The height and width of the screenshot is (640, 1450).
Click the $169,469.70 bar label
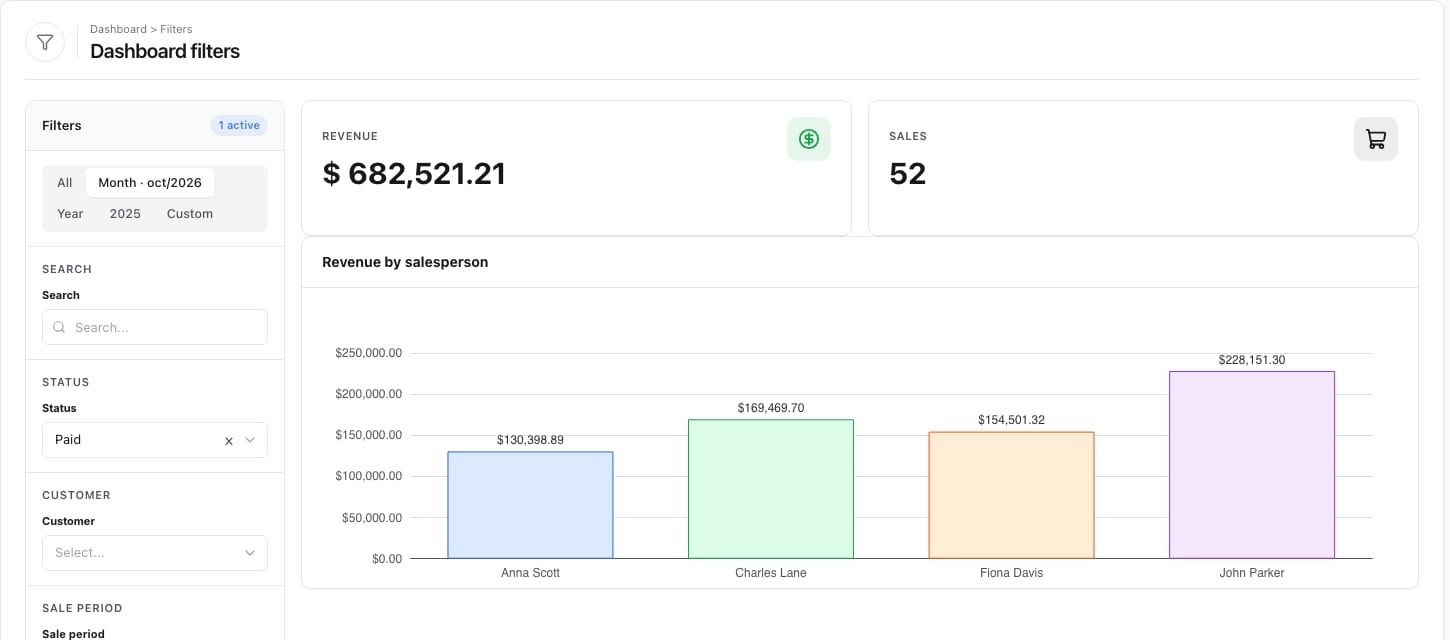point(771,408)
